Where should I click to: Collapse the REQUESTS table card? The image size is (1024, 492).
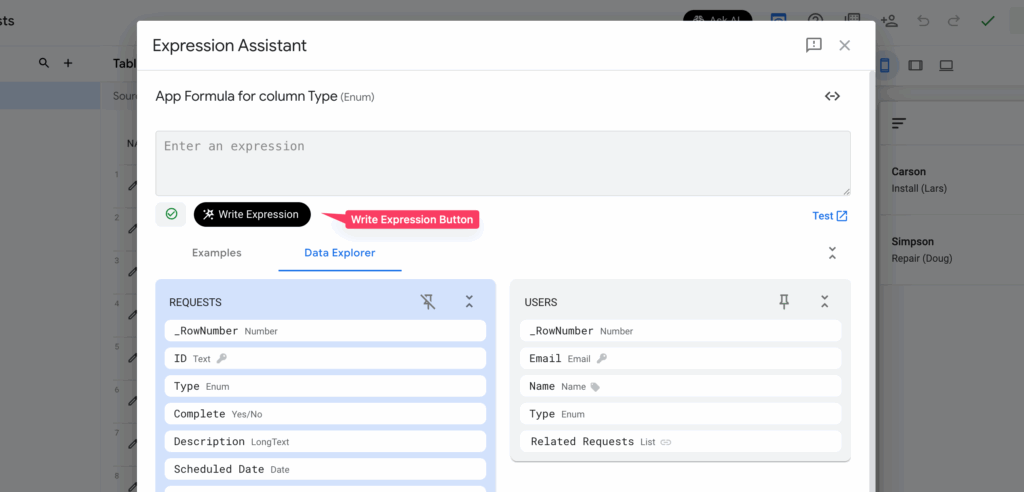[469, 302]
